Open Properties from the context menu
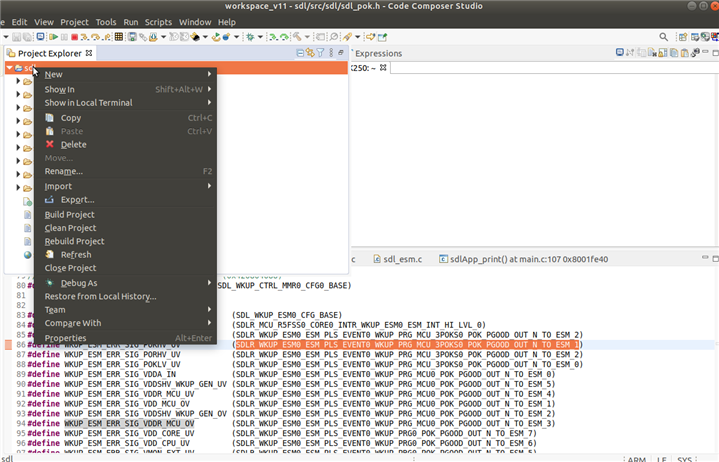The width and height of the screenshot is (719, 462). [125, 338]
